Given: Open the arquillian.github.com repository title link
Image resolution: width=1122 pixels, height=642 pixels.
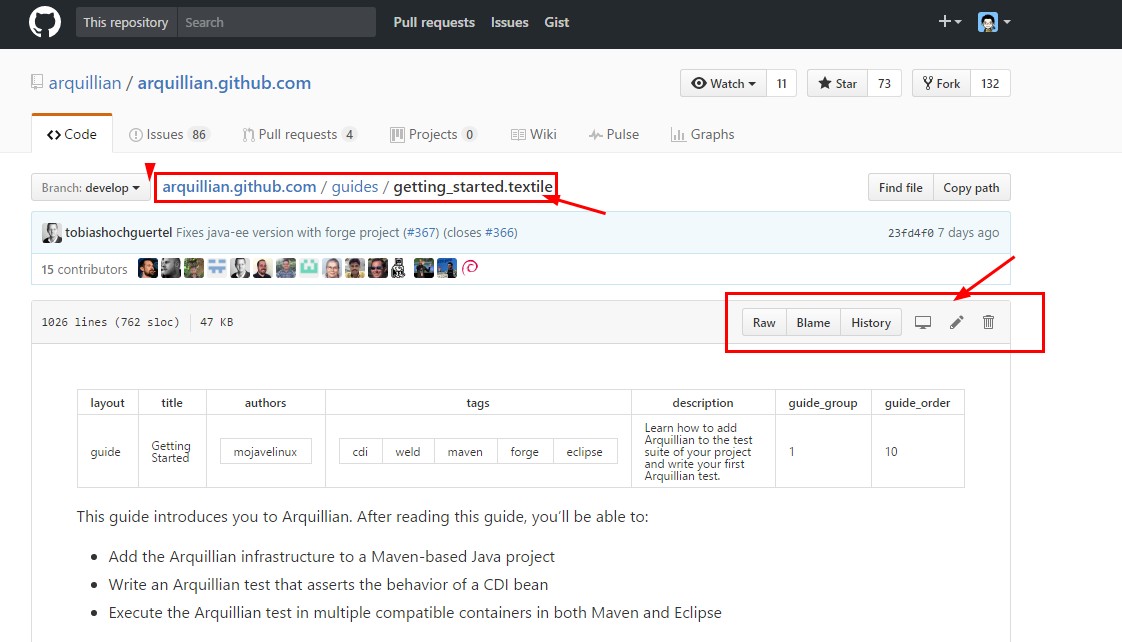Looking at the screenshot, I should pyautogui.click(x=224, y=83).
